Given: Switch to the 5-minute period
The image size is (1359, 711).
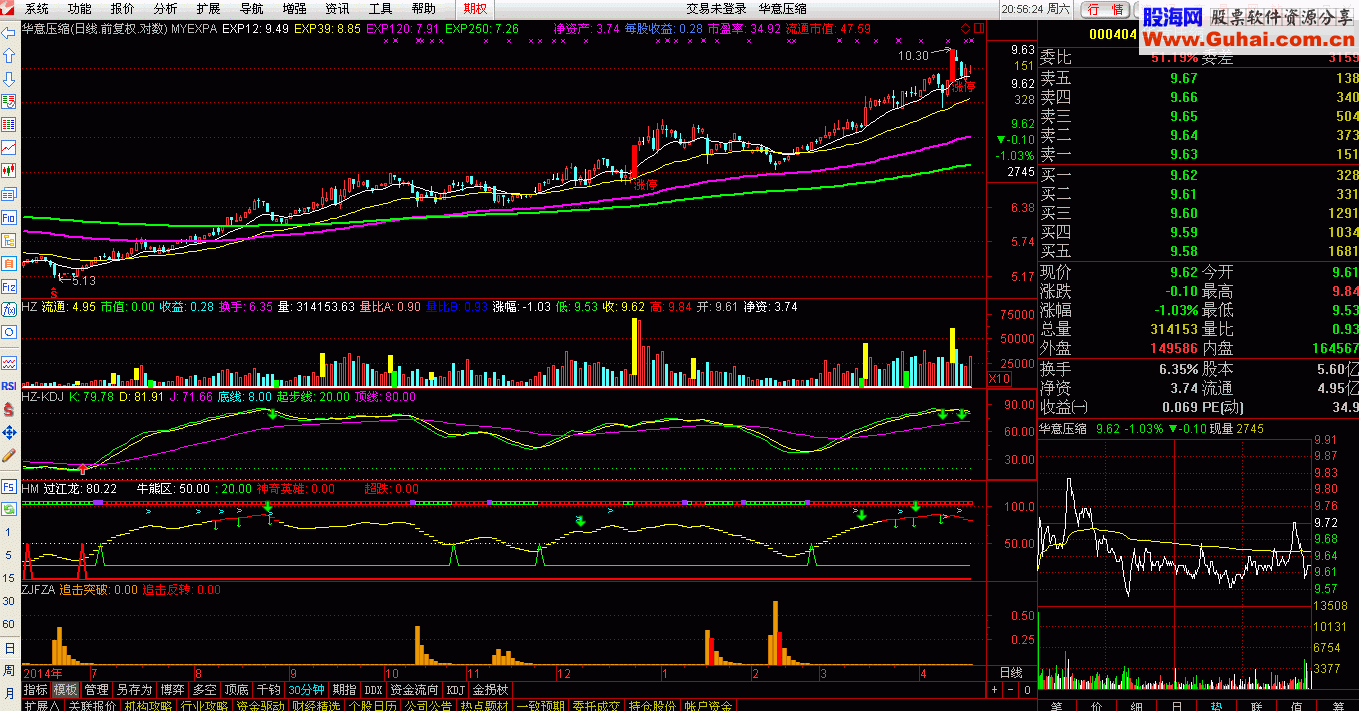Looking at the screenshot, I should pos(9,555).
